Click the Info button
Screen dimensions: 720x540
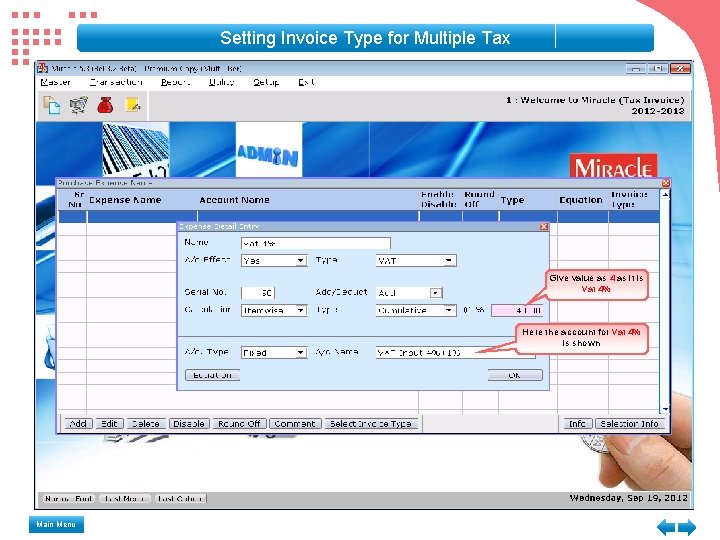577,424
